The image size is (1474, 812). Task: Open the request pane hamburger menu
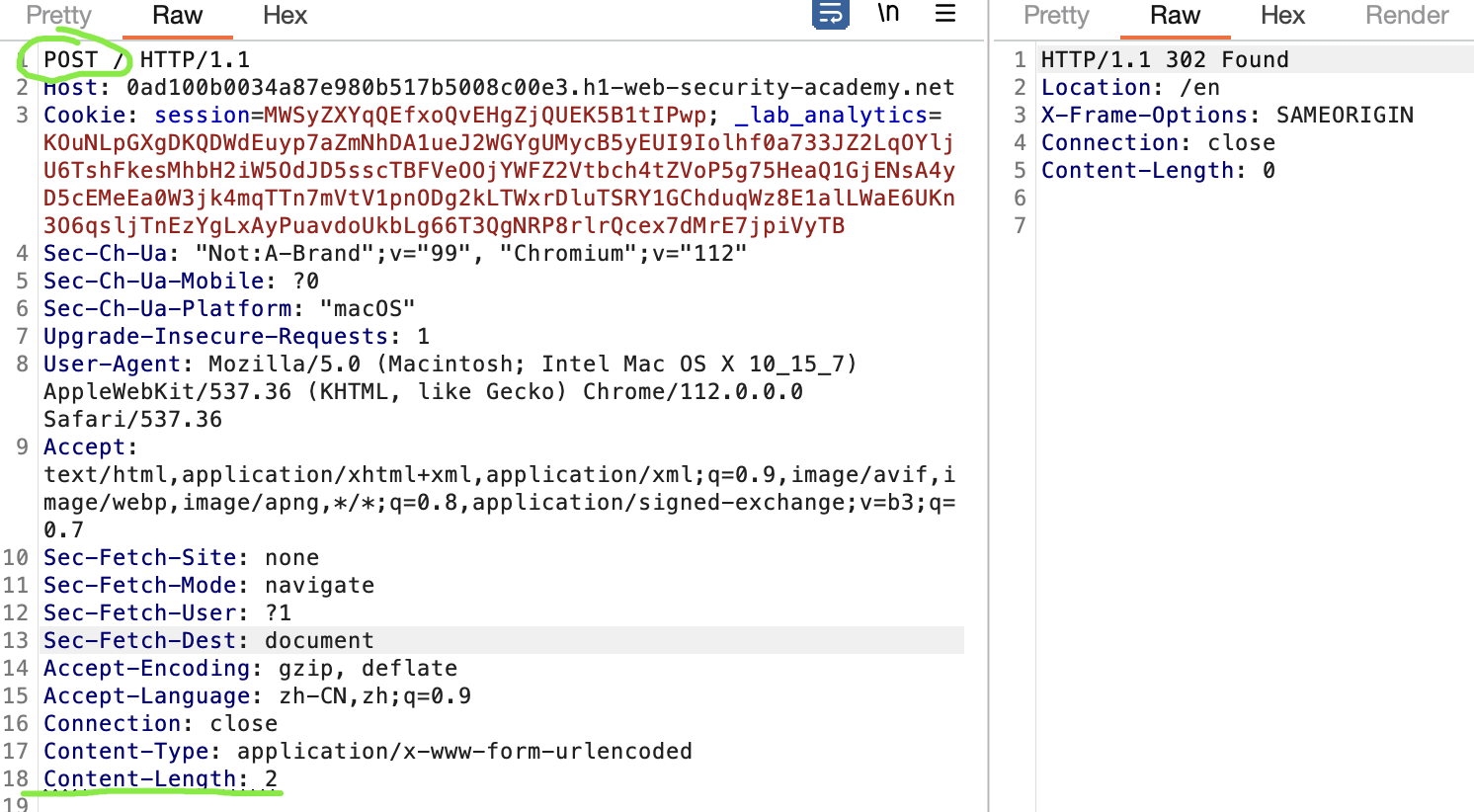coord(945,14)
